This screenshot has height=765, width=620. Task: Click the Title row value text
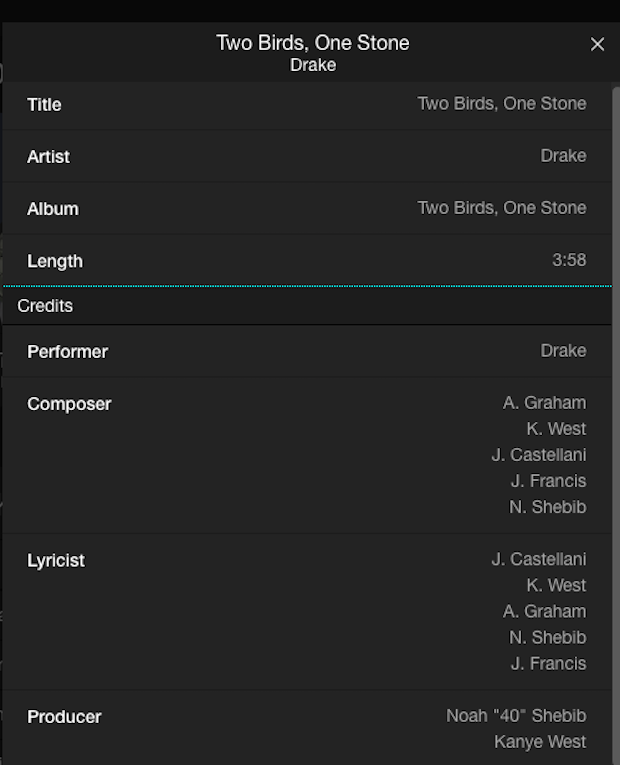(x=501, y=104)
